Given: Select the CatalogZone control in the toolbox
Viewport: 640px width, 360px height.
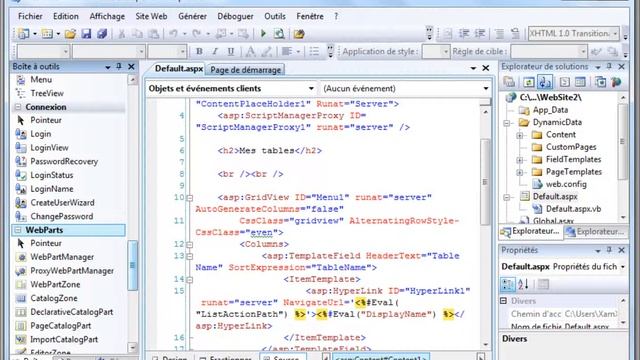Looking at the screenshot, I should pos(54,298).
